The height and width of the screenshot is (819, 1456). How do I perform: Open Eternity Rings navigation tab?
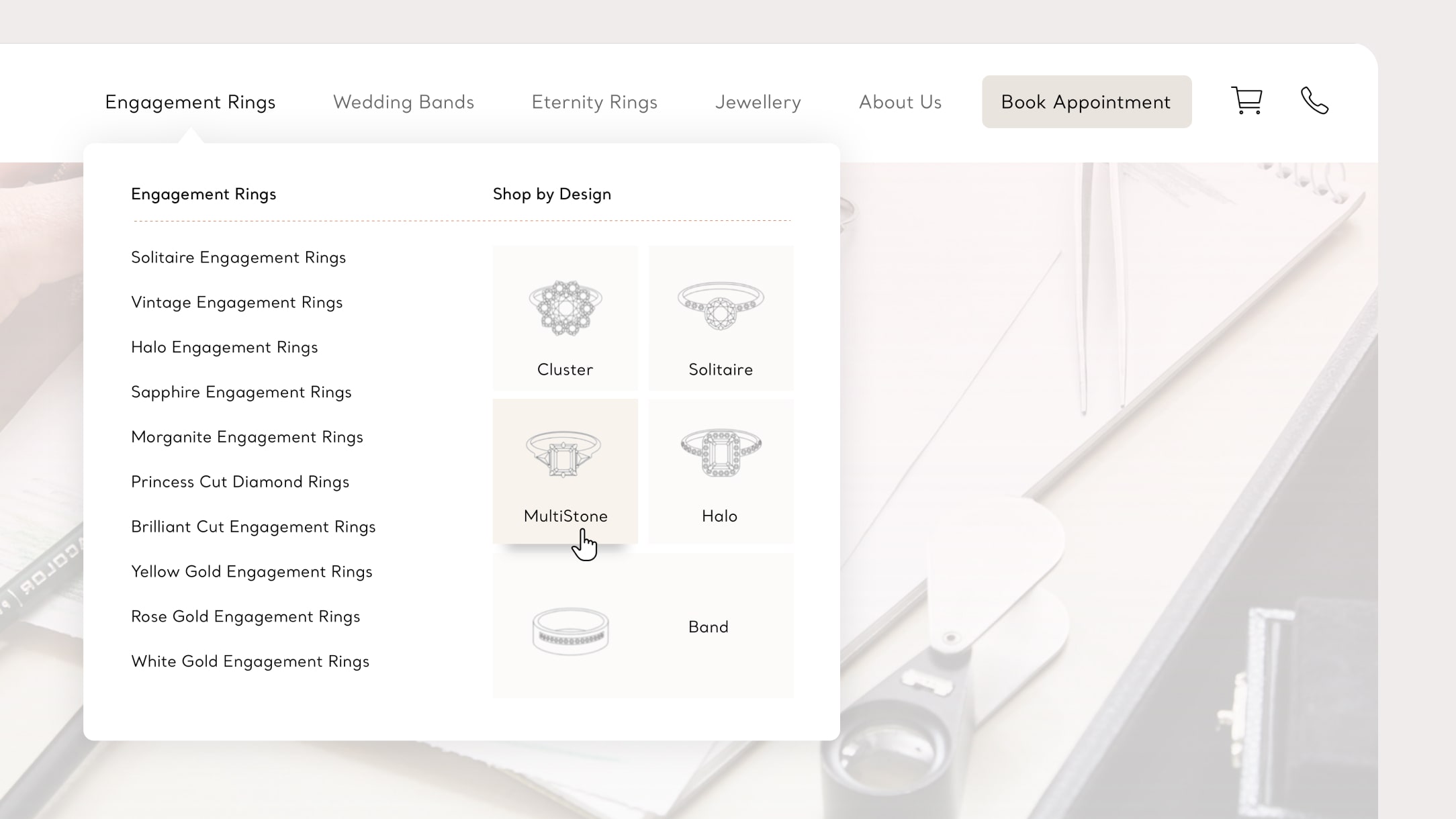pos(595,101)
